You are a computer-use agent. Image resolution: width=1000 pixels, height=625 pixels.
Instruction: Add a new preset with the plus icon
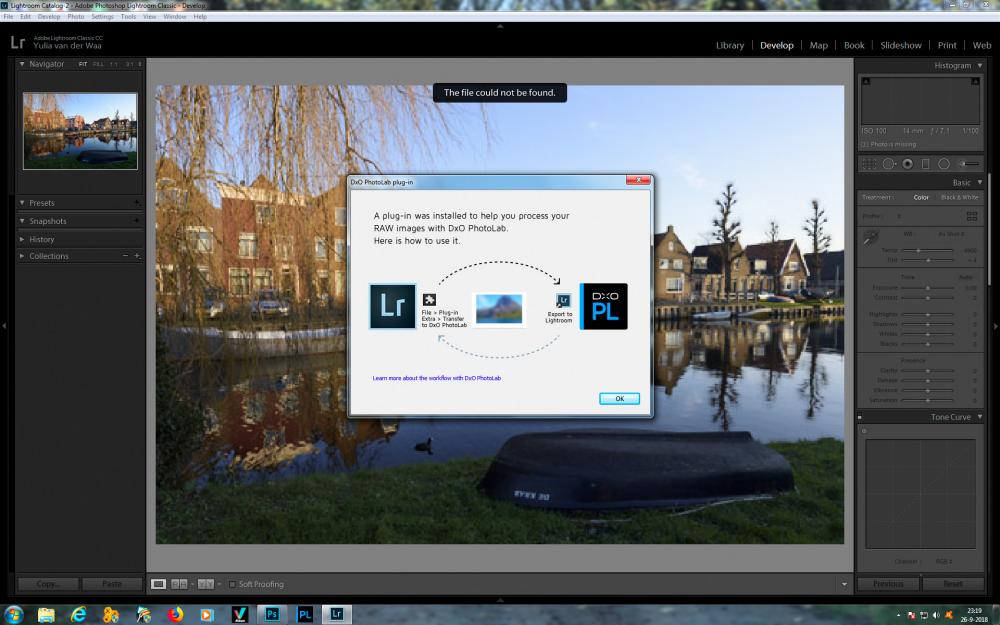(136, 203)
